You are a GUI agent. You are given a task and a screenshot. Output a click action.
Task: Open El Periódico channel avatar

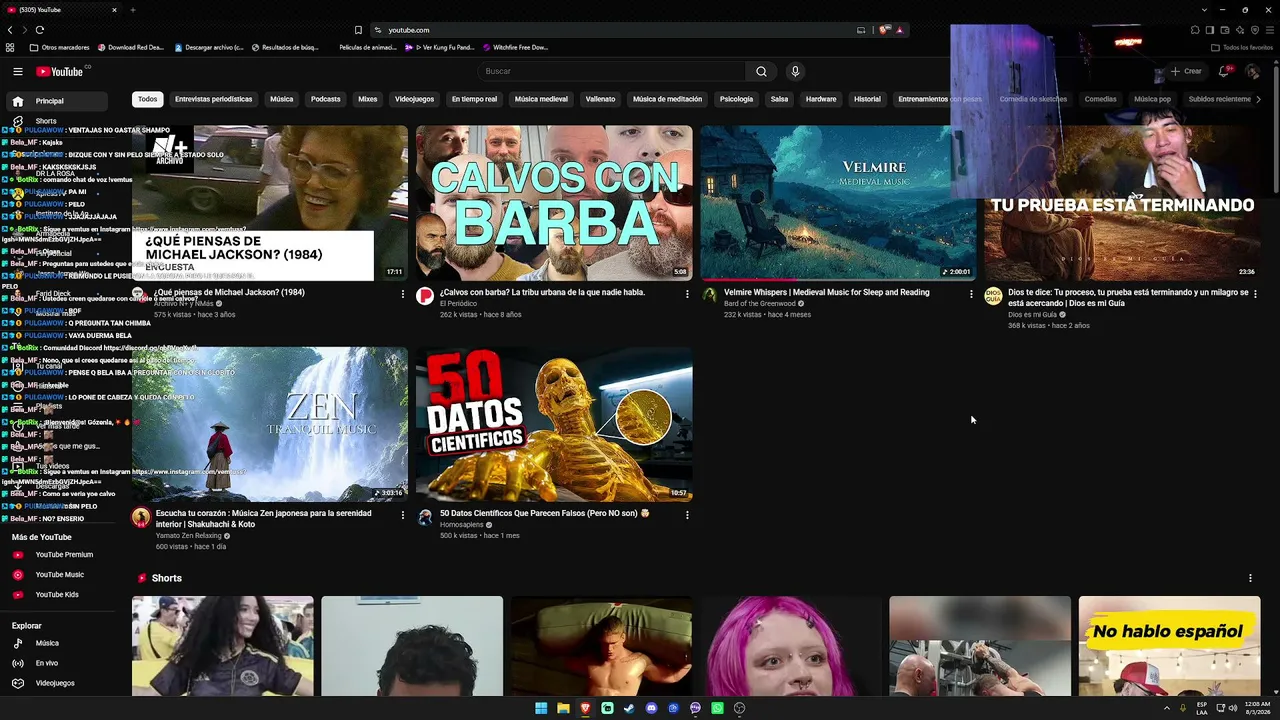425,295
